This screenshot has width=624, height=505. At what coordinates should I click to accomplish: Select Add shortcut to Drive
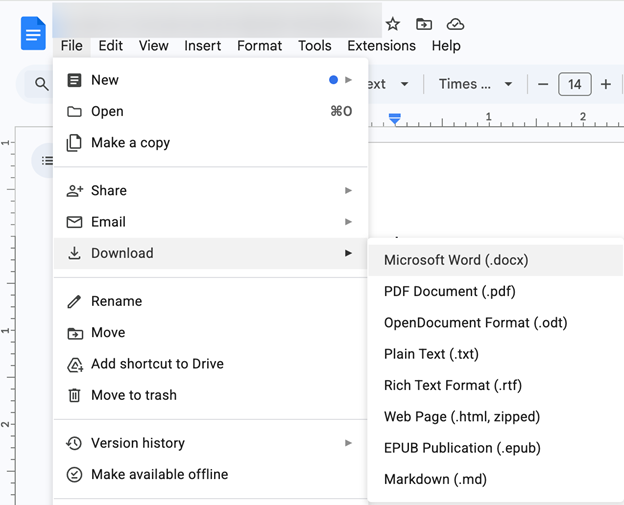[x=211, y=364]
